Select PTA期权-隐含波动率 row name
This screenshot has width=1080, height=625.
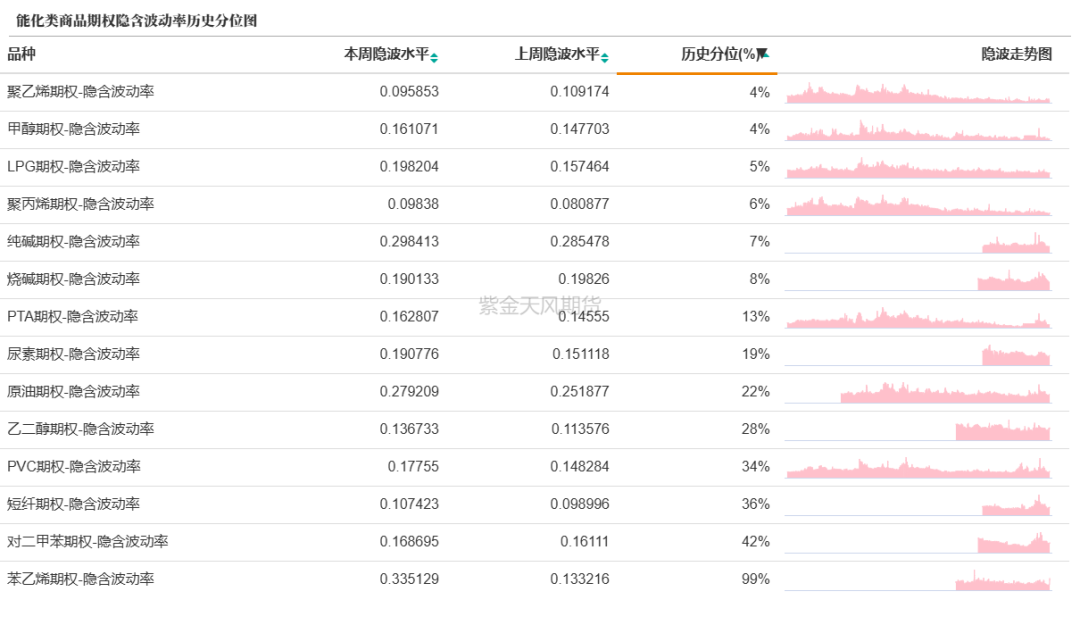(x=72, y=317)
